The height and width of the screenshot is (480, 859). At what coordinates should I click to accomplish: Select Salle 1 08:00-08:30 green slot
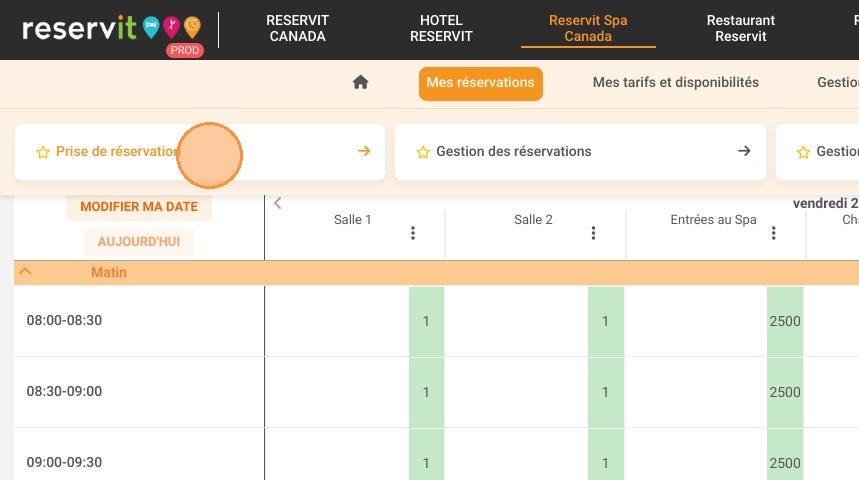(x=426, y=321)
